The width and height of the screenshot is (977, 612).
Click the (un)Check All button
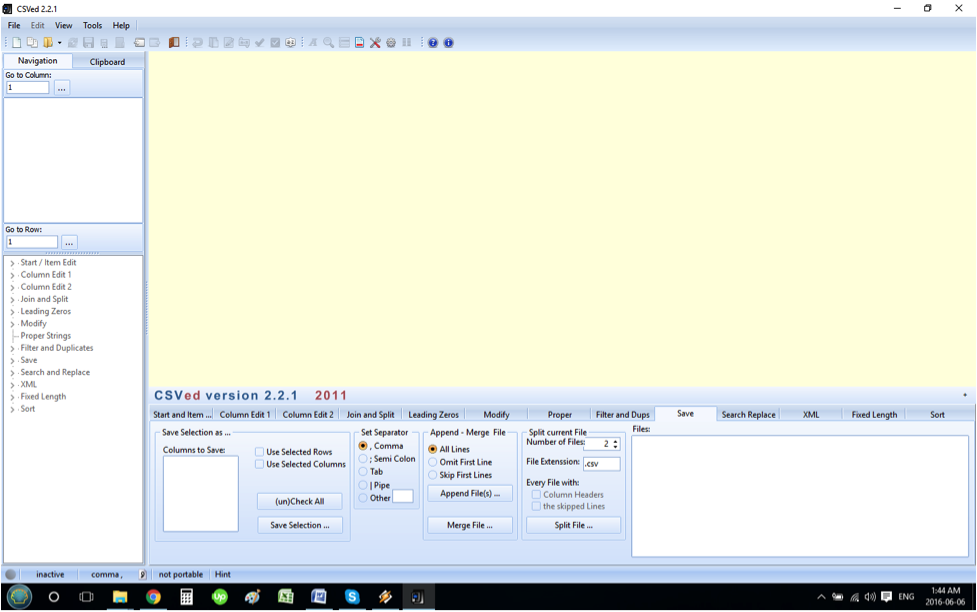[300, 501]
